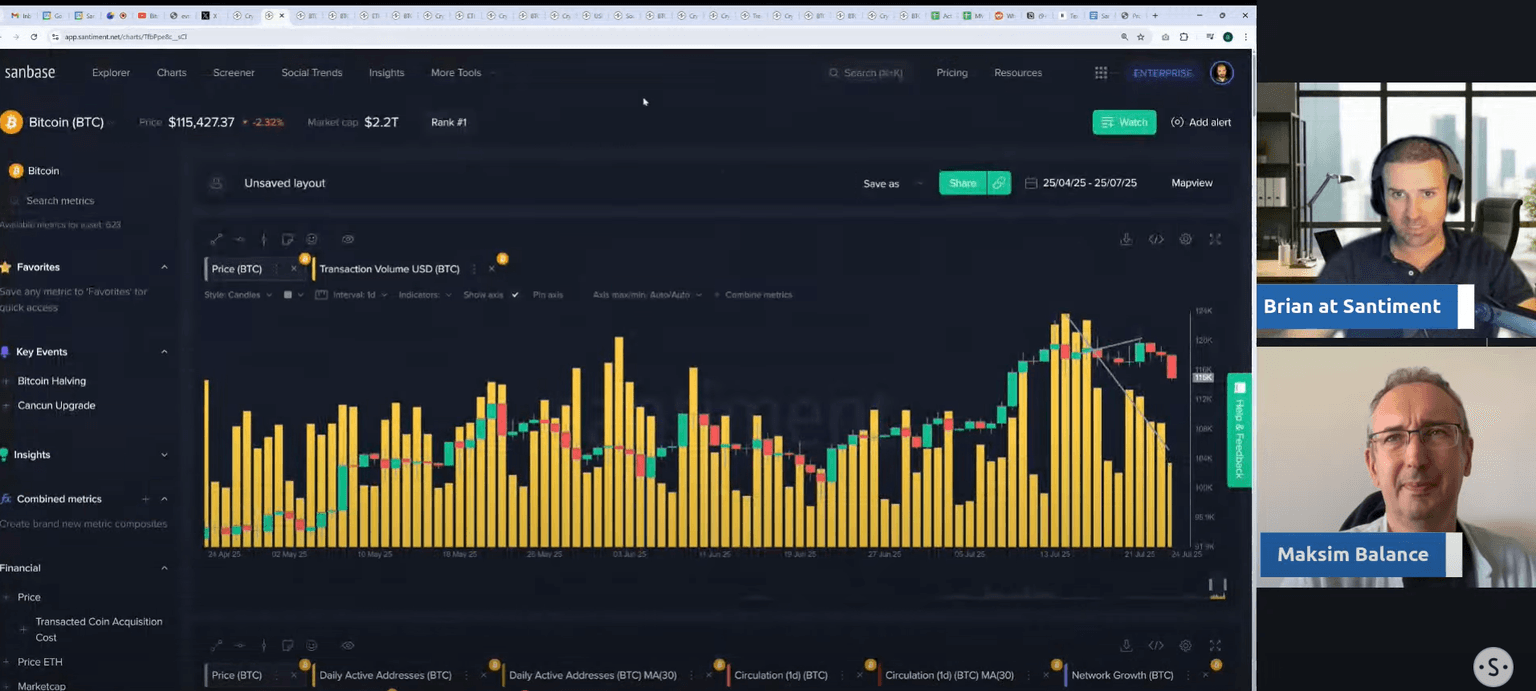Go to Social Trends in the top nav
The height and width of the screenshot is (691, 1536).
click(x=312, y=73)
